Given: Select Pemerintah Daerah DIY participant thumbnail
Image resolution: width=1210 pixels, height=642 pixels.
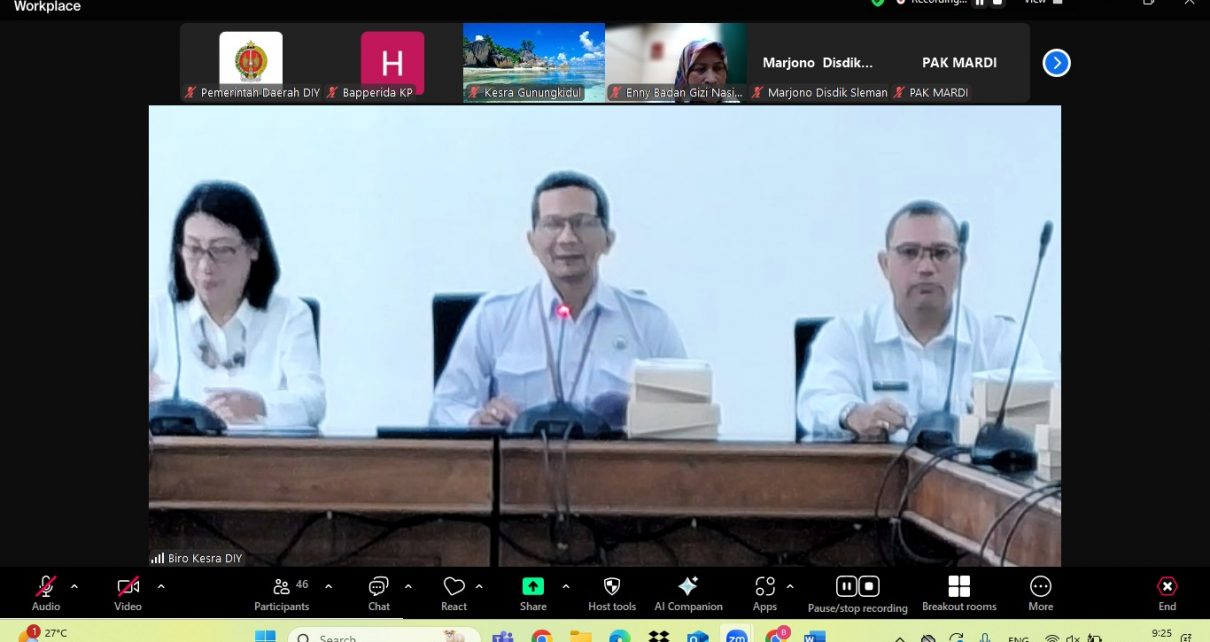Looking at the screenshot, I should tap(251, 63).
